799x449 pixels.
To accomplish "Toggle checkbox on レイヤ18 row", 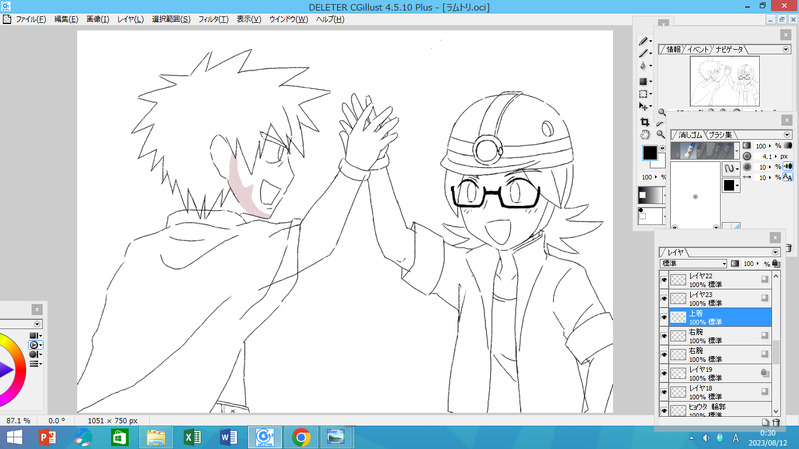I will pos(765,391).
